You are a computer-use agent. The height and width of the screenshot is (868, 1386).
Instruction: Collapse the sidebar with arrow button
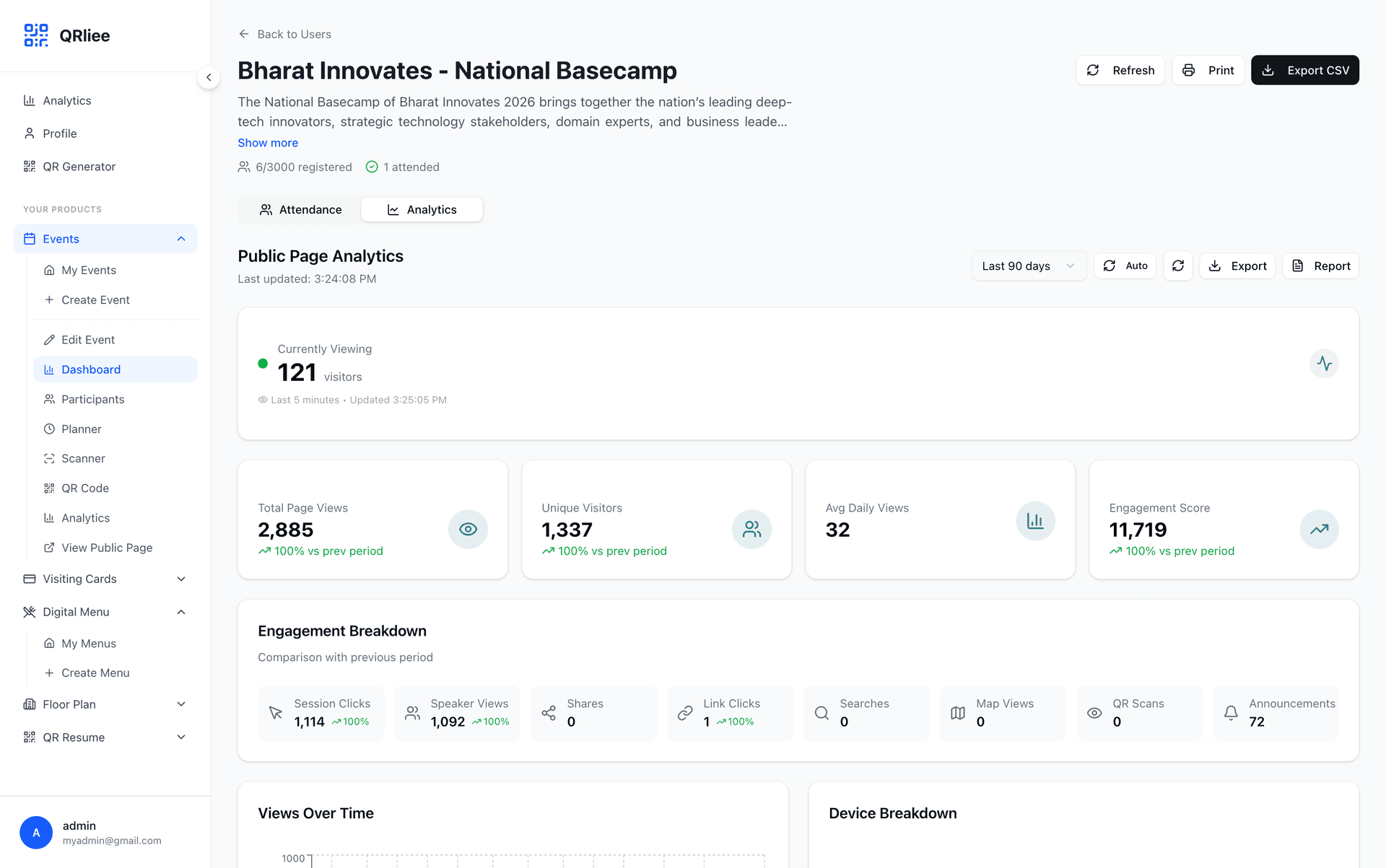(209, 77)
